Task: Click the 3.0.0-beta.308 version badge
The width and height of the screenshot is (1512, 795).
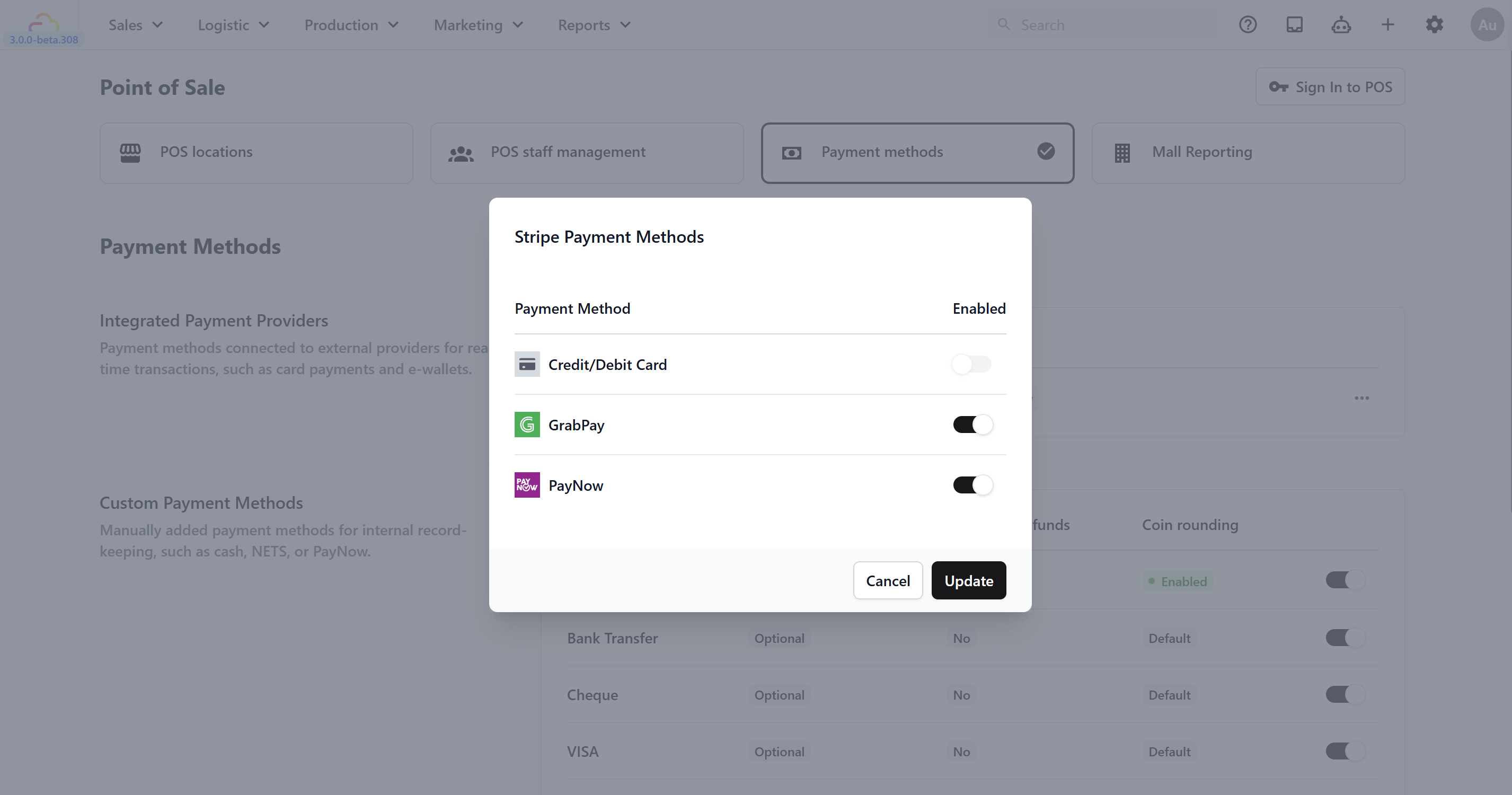Action: tap(44, 40)
